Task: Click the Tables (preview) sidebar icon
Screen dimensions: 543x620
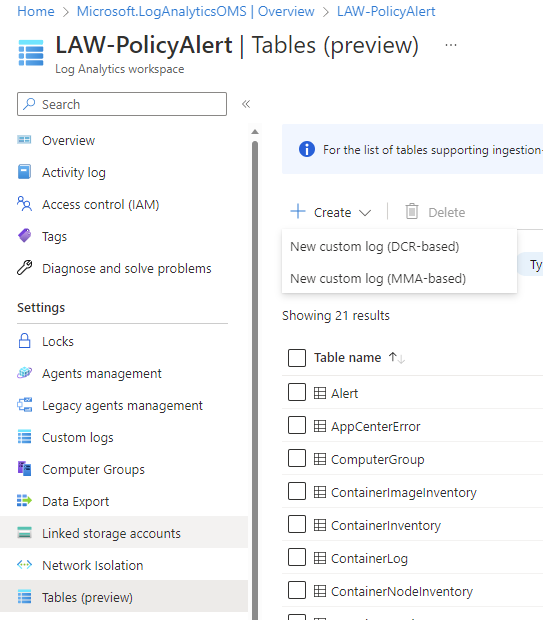Action: [24, 597]
